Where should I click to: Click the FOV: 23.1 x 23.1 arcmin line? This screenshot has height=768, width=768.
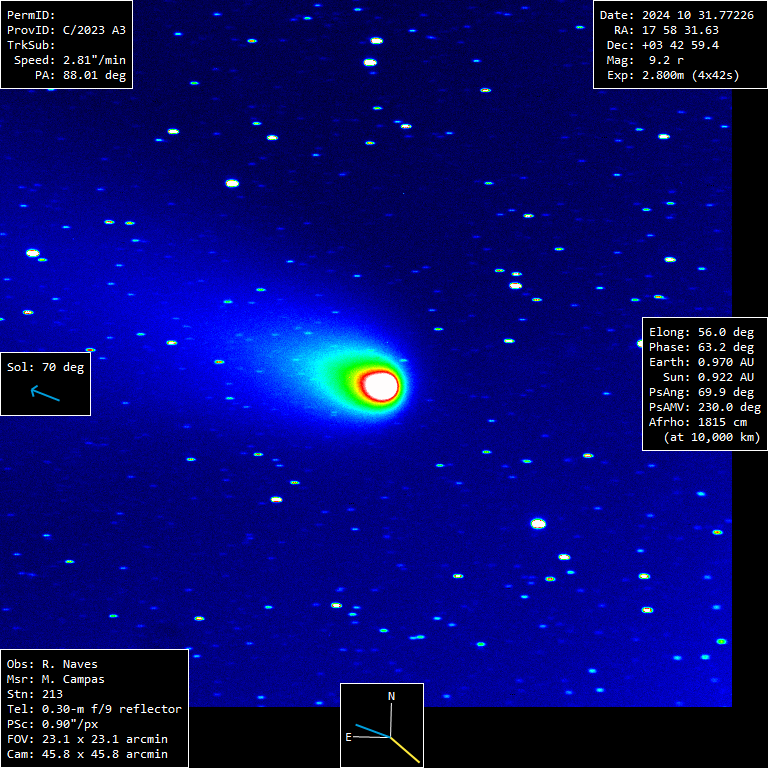coord(87,739)
